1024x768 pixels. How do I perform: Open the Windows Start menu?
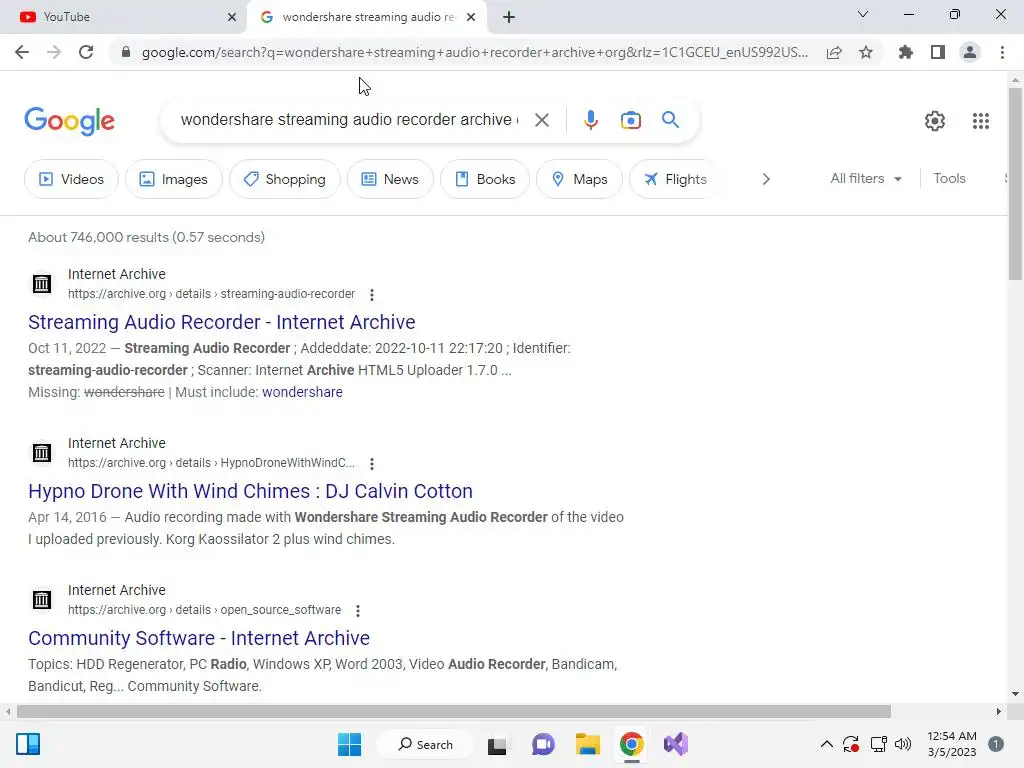[x=349, y=744]
